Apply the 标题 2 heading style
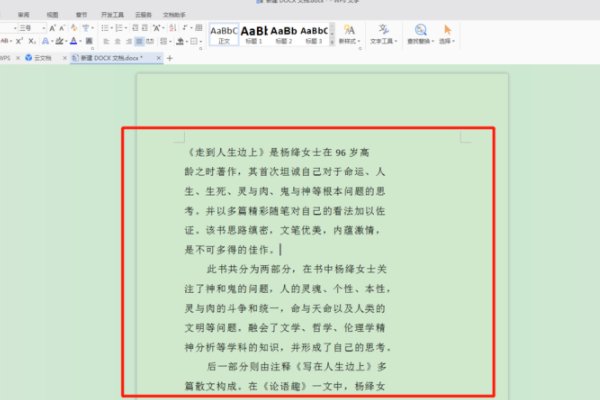 (x=284, y=34)
